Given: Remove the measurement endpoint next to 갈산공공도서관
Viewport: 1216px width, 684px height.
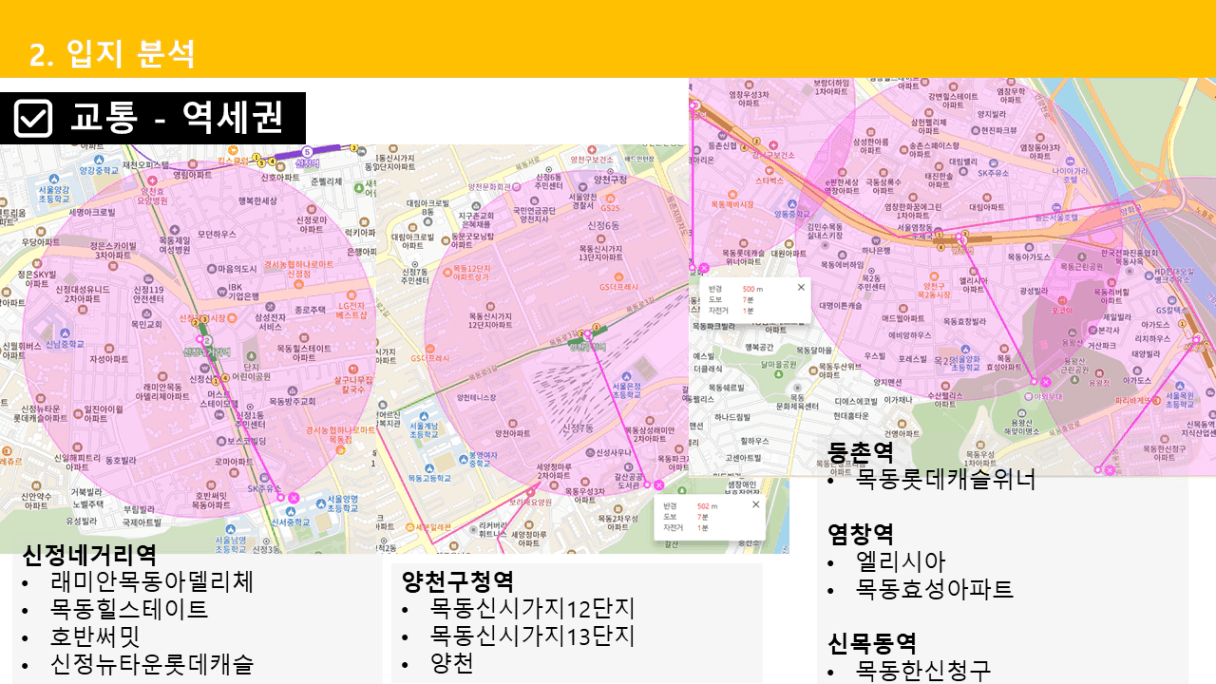Looking at the screenshot, I should (659, 484).
